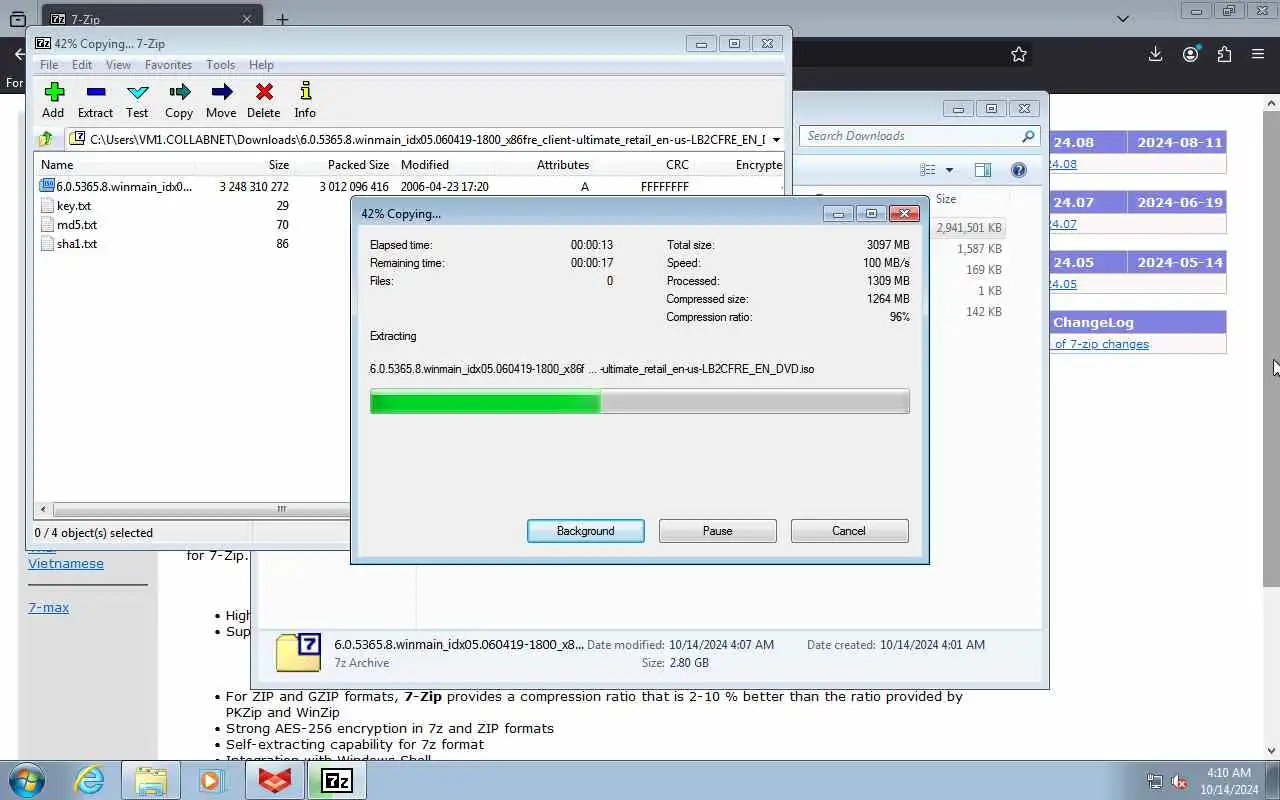Sort by the CRC column header
This screenshot has height=800, width=1280.
pos(677,165)
